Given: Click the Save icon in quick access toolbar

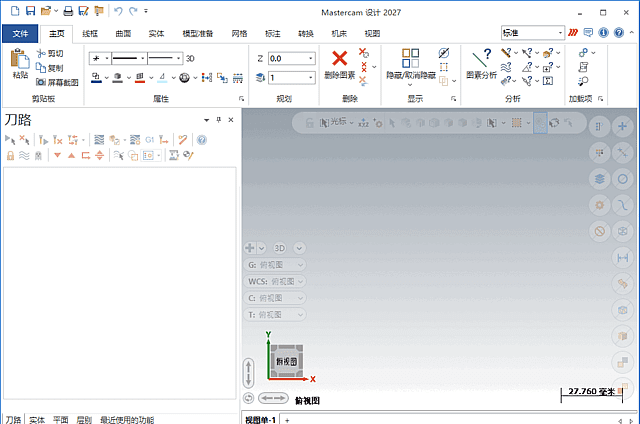Looking at the screenshot, I should coord(31,11).
